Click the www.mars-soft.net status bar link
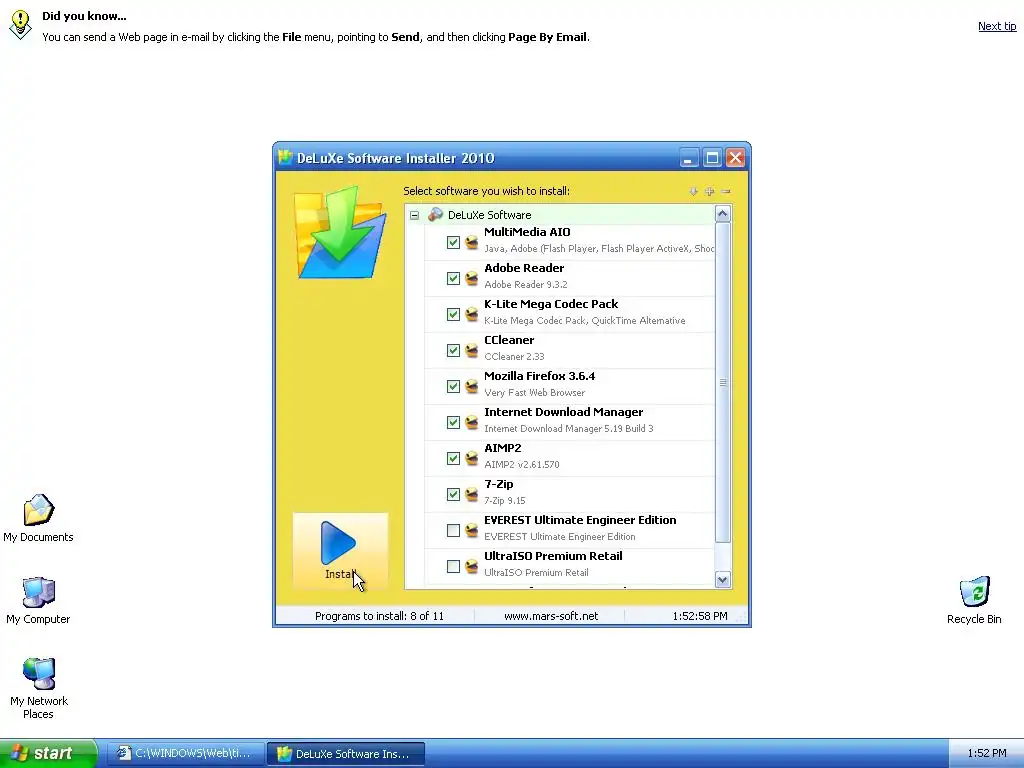 click(551, 616)
